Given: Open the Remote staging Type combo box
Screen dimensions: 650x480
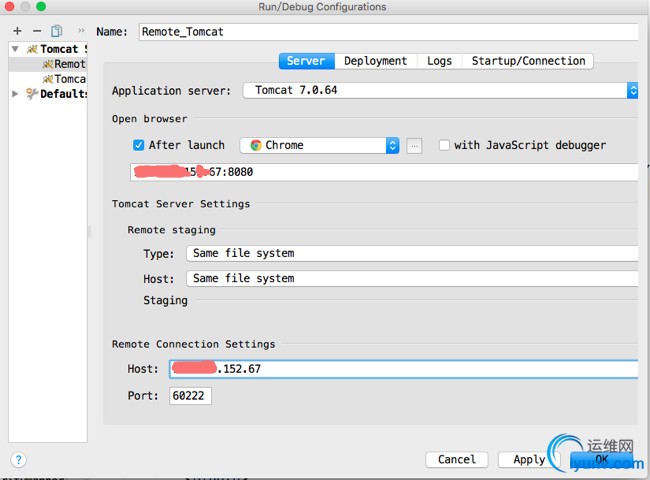Looking at the screenshot, I should click(412, 253).
